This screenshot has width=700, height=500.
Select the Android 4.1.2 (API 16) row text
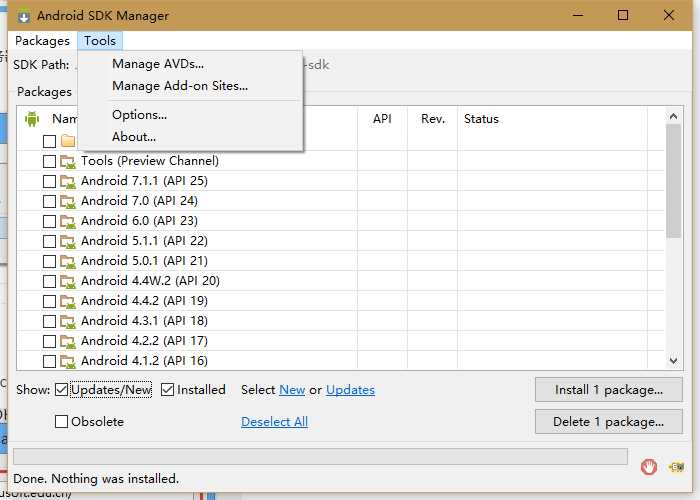tap(144, 361)
